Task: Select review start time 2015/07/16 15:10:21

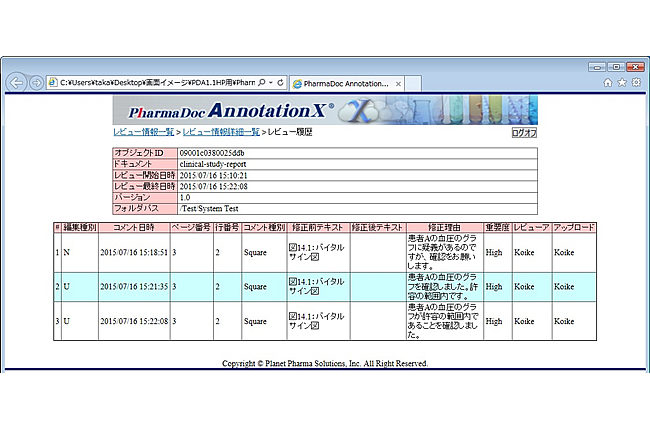Action: coord(213,175)
